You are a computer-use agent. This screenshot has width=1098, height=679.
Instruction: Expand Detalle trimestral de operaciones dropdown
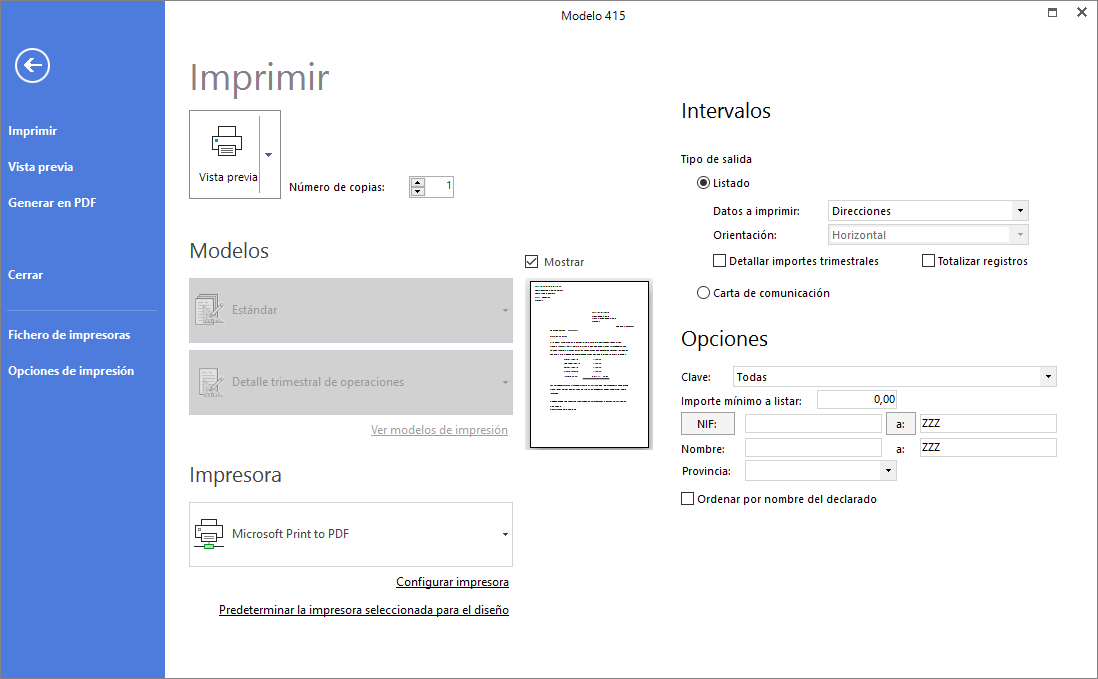coord(505,383)
